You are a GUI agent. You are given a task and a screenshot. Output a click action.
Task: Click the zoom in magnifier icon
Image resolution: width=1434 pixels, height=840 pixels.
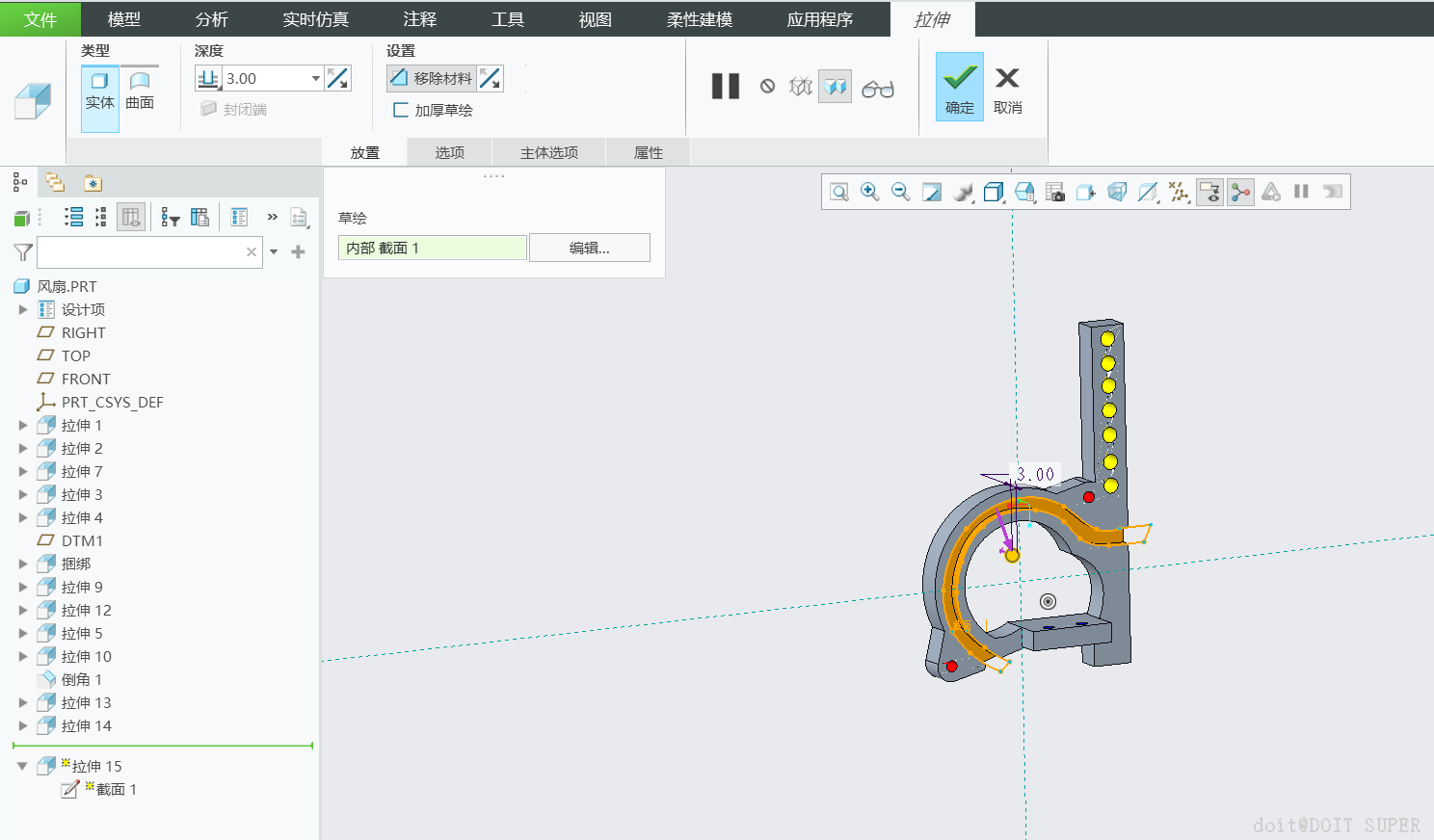click(869, 192)
